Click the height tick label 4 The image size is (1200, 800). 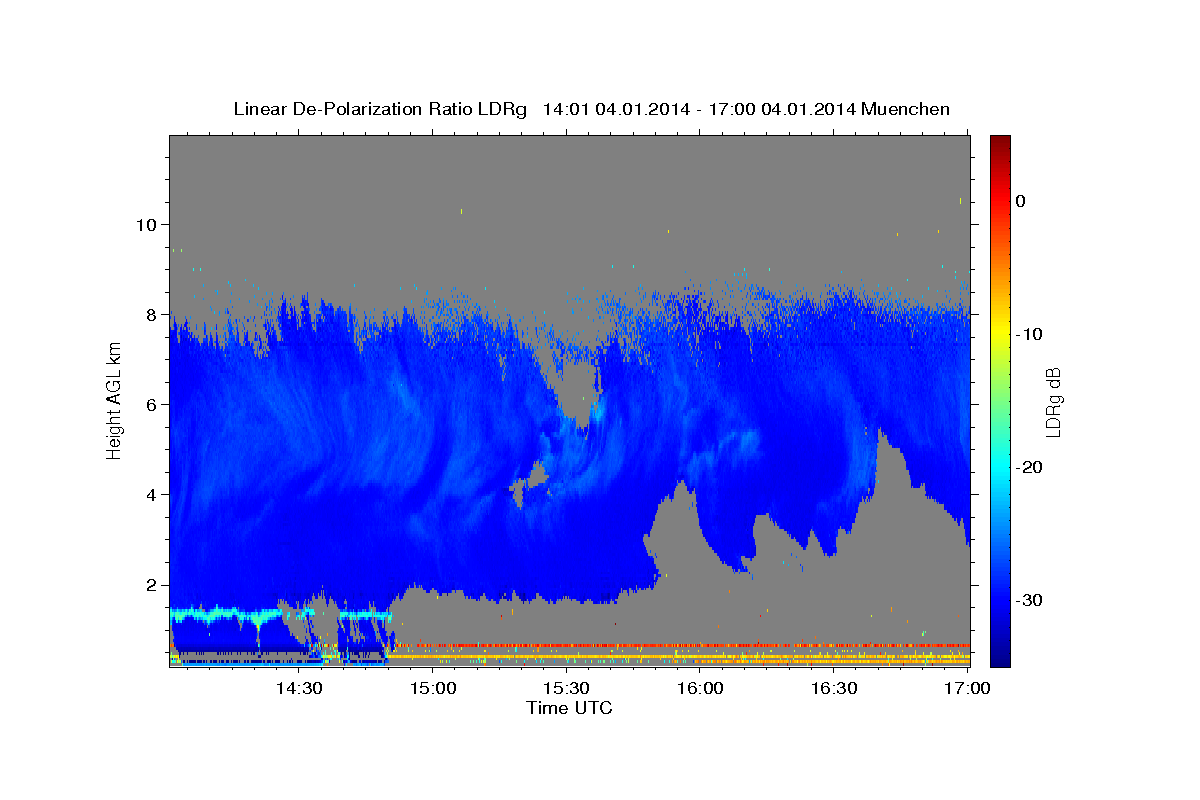click(x=154, y=494)
